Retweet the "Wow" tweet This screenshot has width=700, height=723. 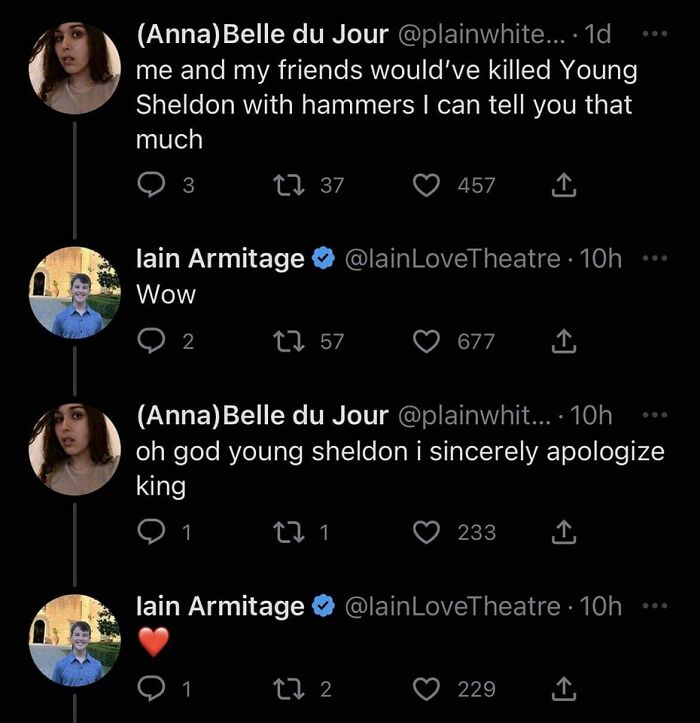pyautogui.click(x=288, y=341)
